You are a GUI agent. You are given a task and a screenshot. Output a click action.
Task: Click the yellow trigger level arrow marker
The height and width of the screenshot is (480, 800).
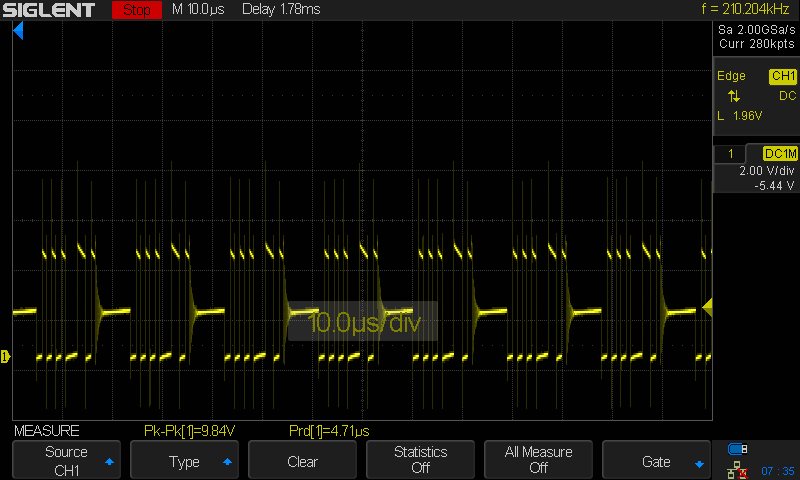coord(707,308)
